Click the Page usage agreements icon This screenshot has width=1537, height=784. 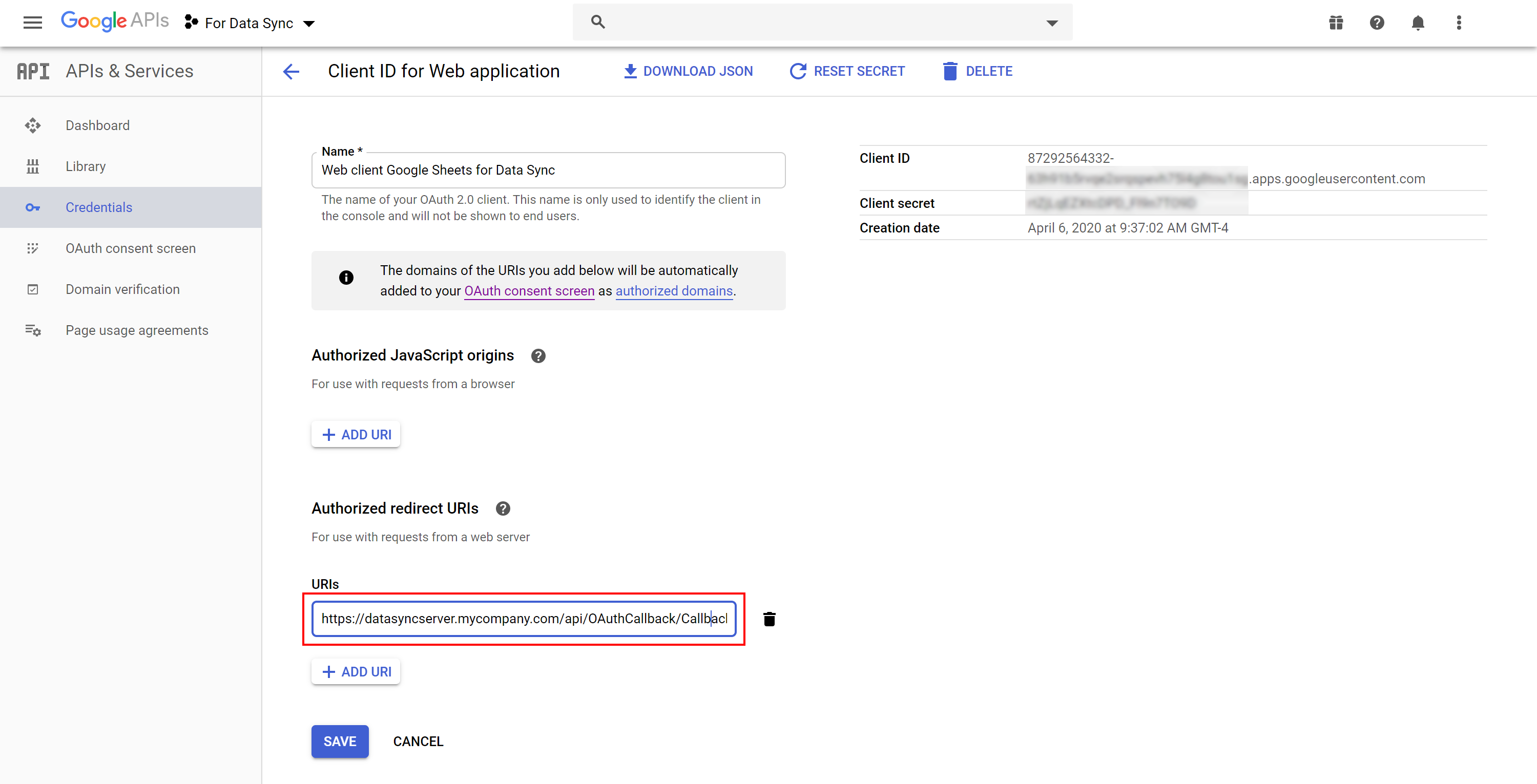[x=33, y=330]
